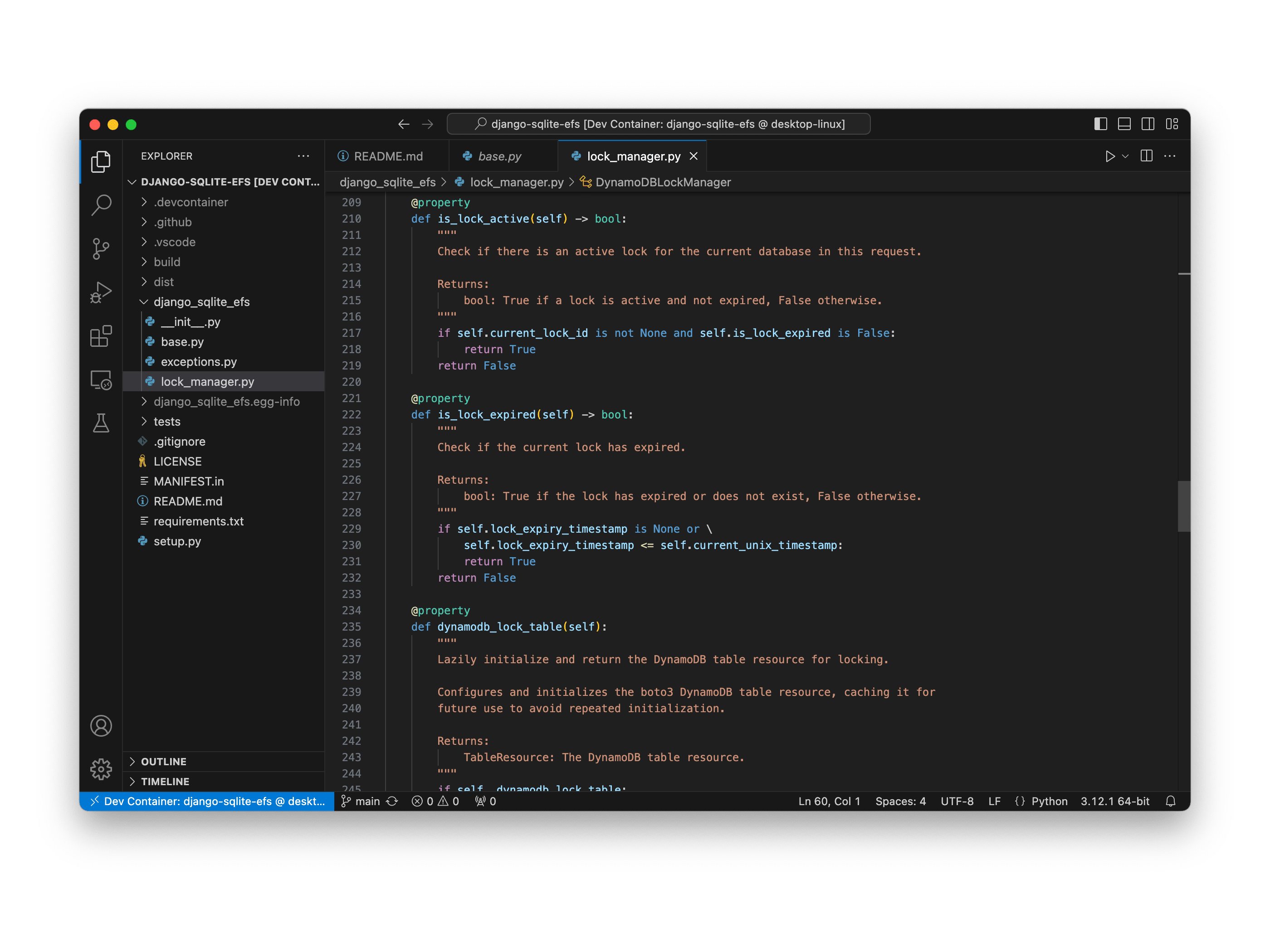
Task: Click the Dev Container remote indicator
Action: coord(207,801)
